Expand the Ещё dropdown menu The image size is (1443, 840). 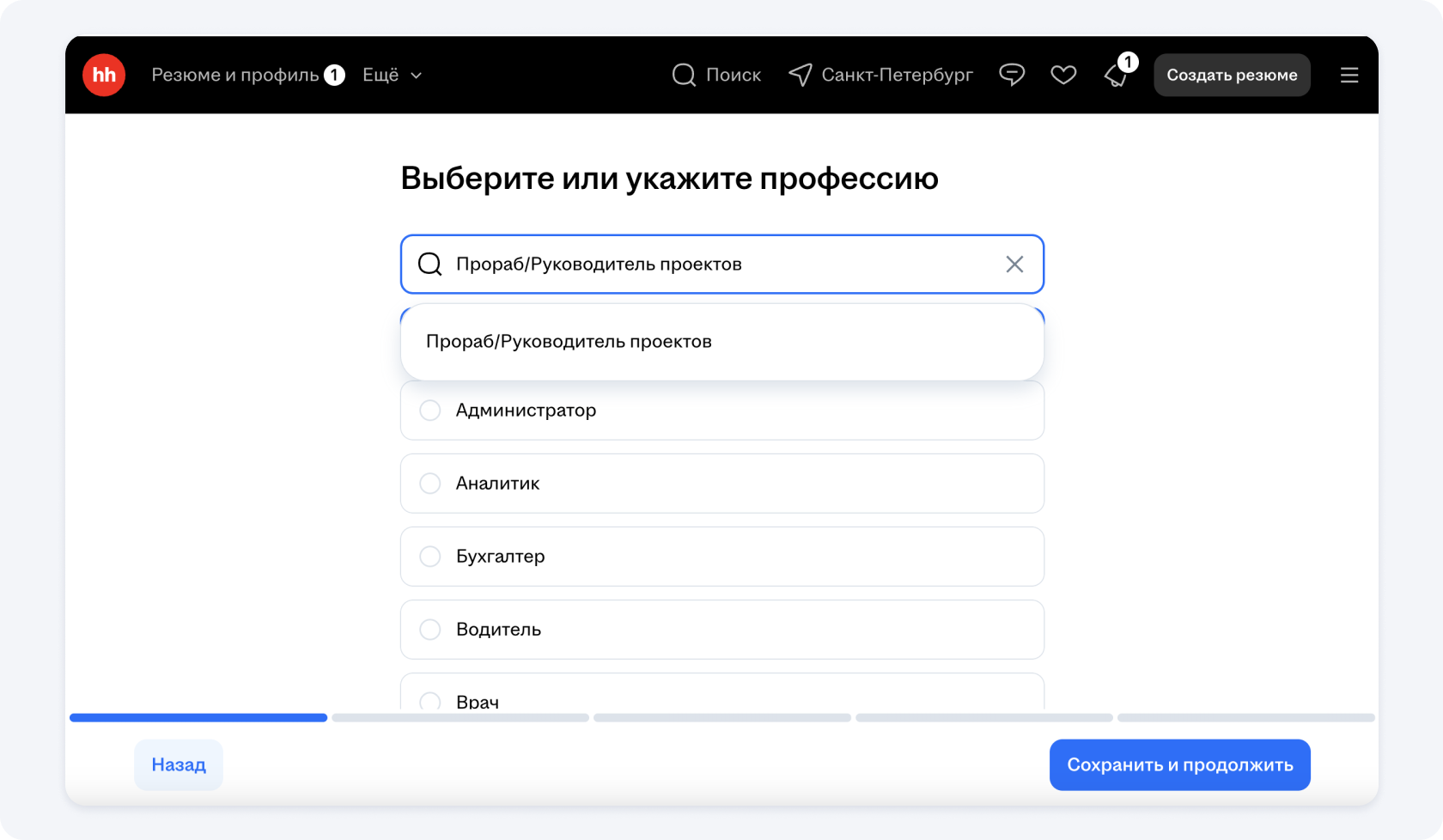392,75
